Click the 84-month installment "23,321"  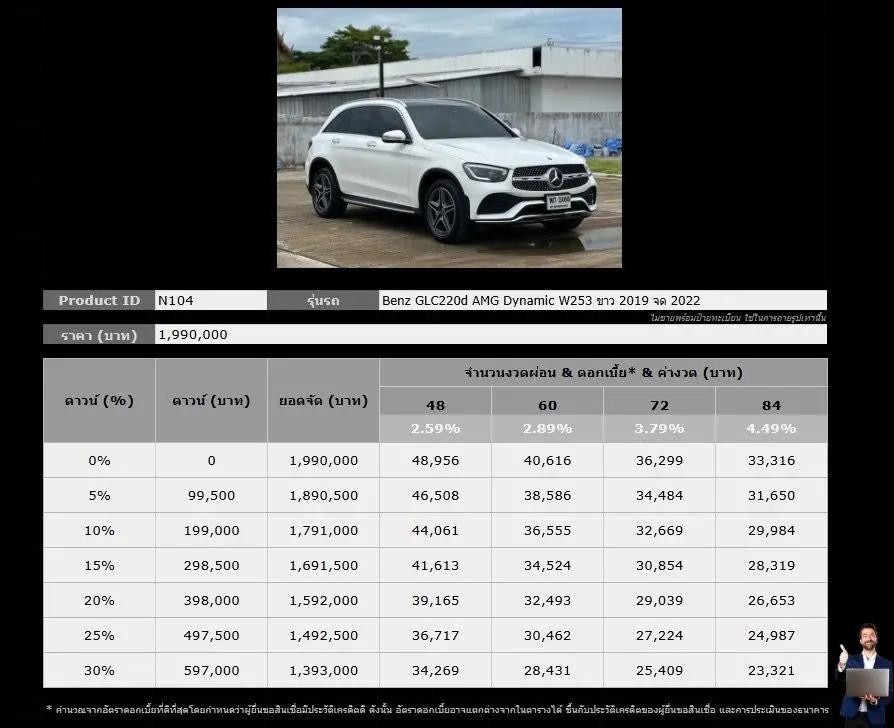click(771, 670)
